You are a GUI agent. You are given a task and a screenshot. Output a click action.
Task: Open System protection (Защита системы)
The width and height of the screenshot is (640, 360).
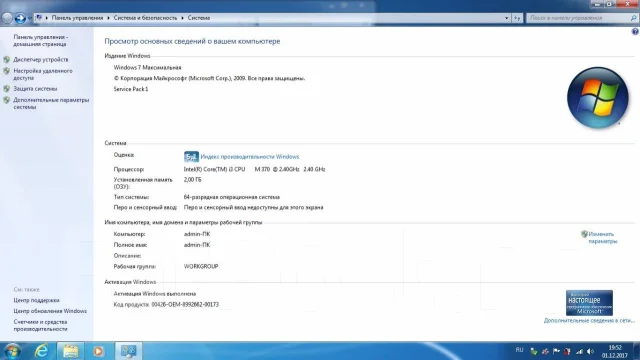(35, 89)
